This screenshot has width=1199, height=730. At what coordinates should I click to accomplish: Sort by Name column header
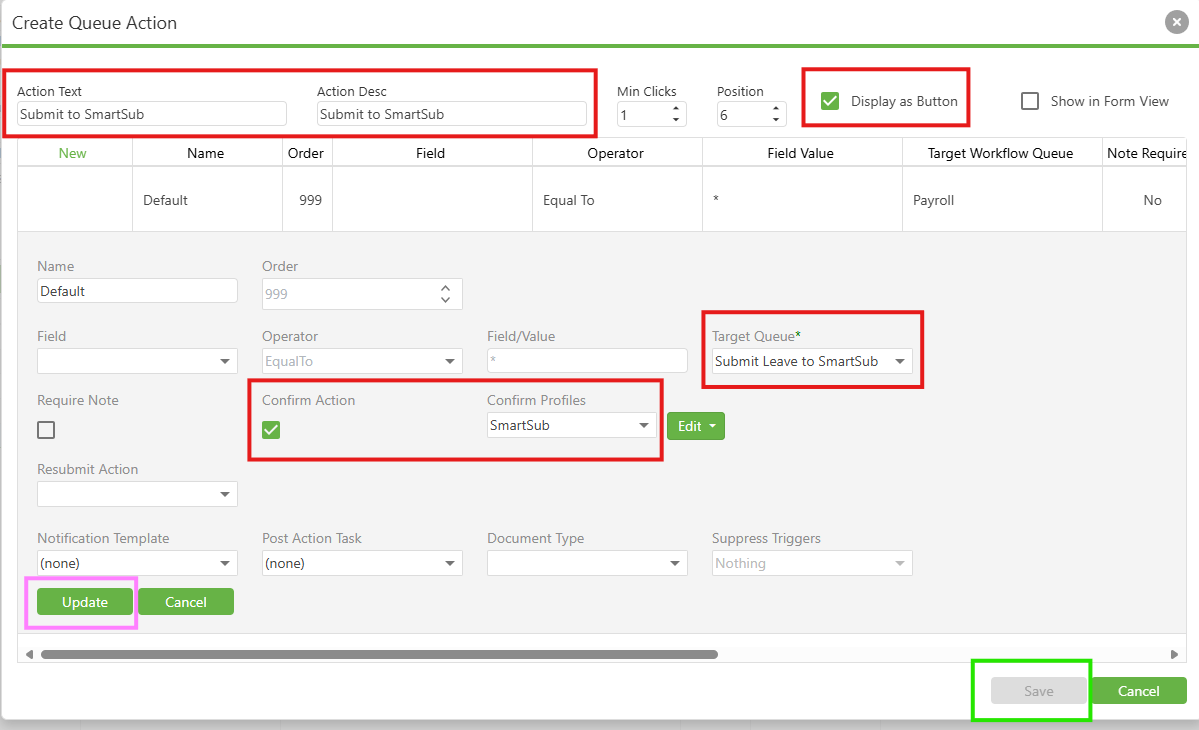click(x=206, y=153)
